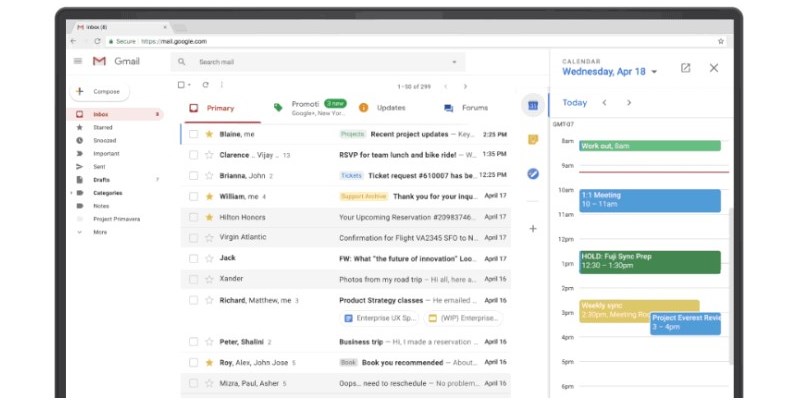
Task: Click the Search mail field
Action: click(x=318, y=62)
